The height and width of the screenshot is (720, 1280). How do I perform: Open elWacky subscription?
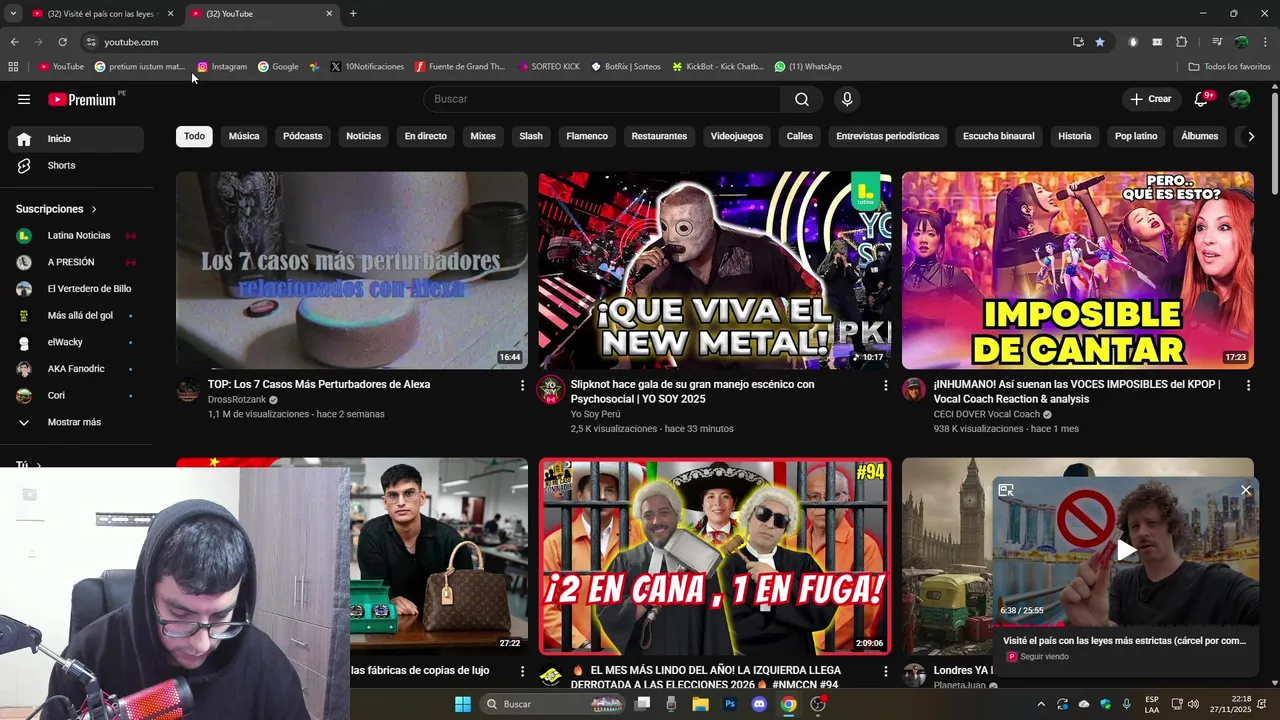pyautogui.click(x=76, y=342)
